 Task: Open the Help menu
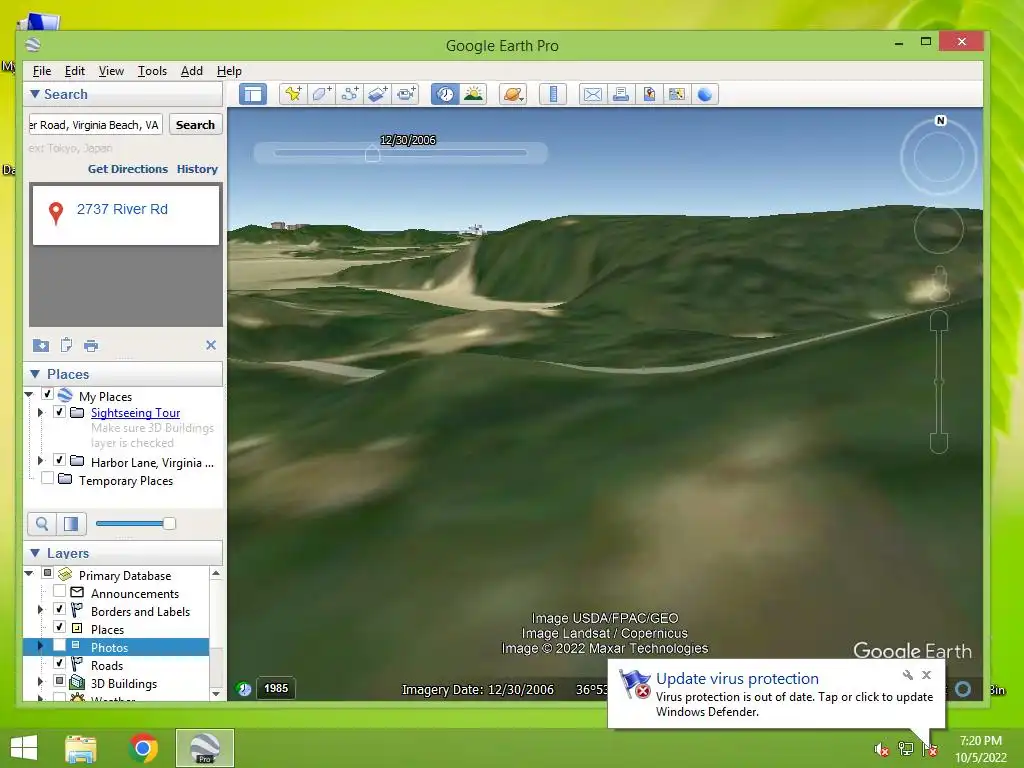229,71
